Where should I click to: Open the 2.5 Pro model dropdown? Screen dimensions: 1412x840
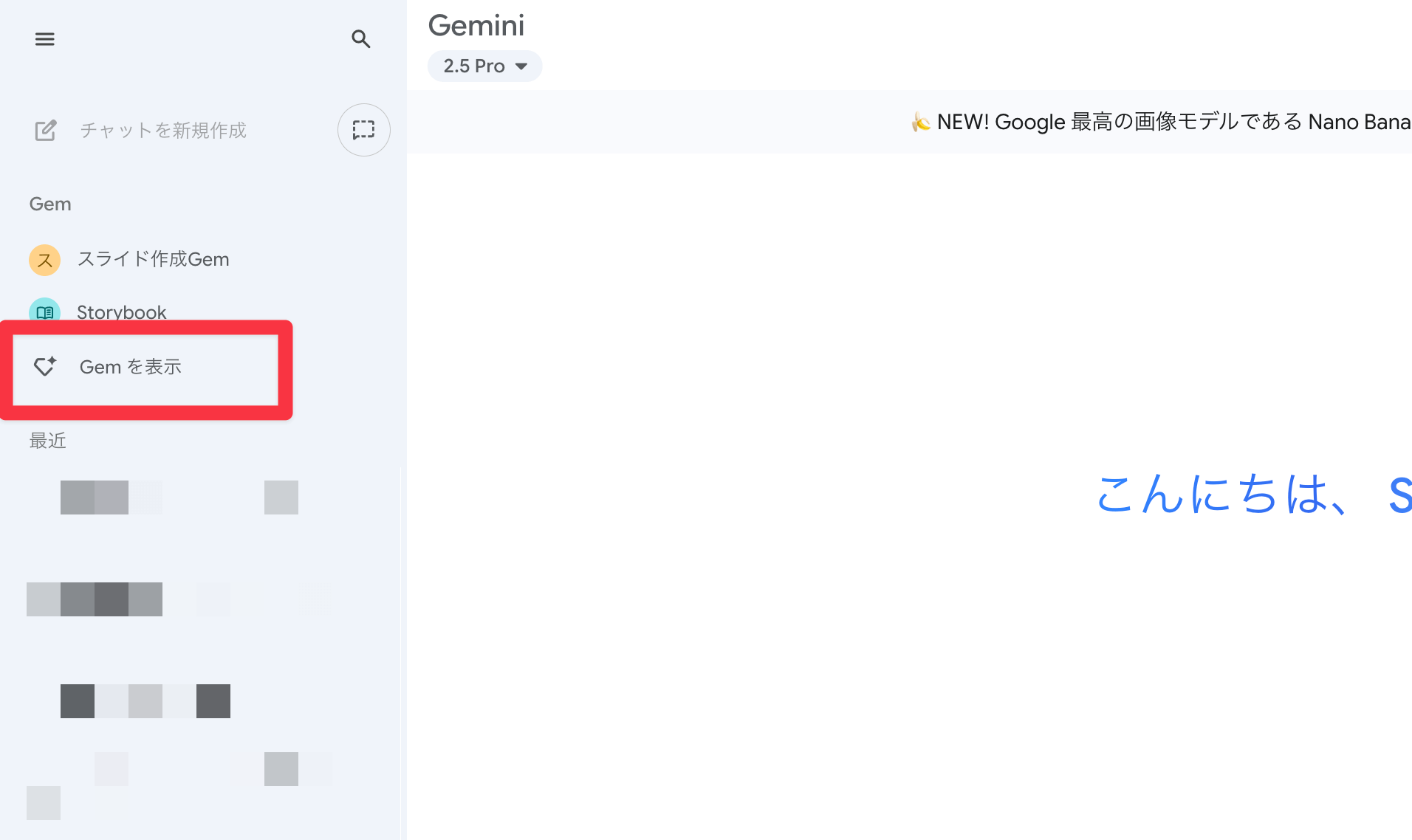484,66
